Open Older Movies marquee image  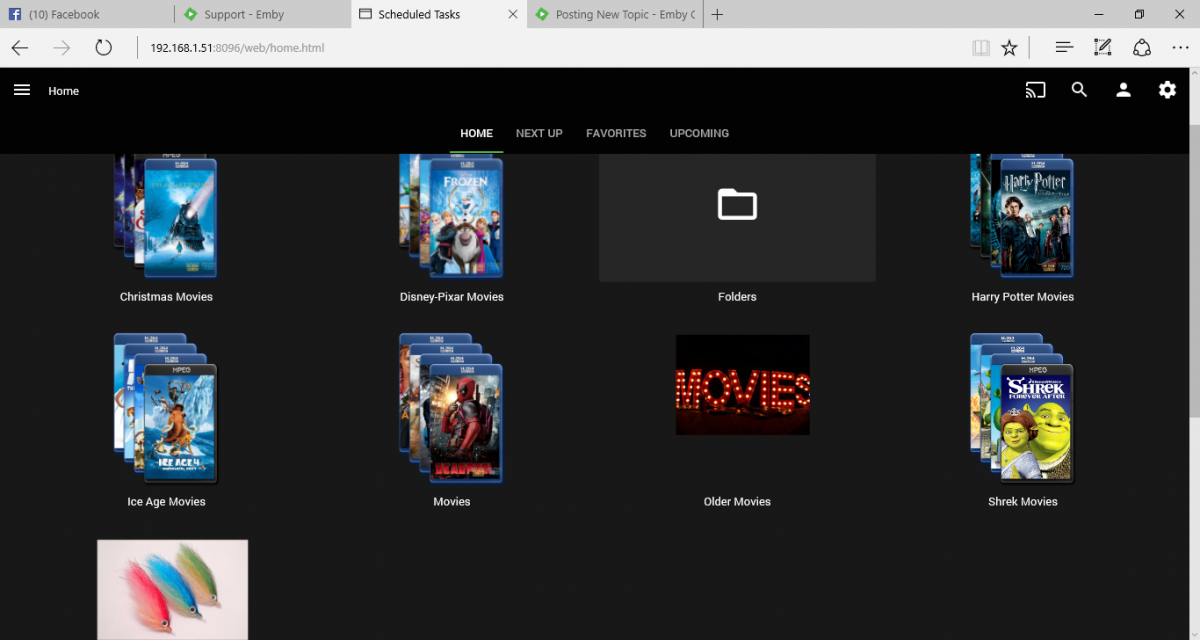pyautogui.click(x=742, y=385)
